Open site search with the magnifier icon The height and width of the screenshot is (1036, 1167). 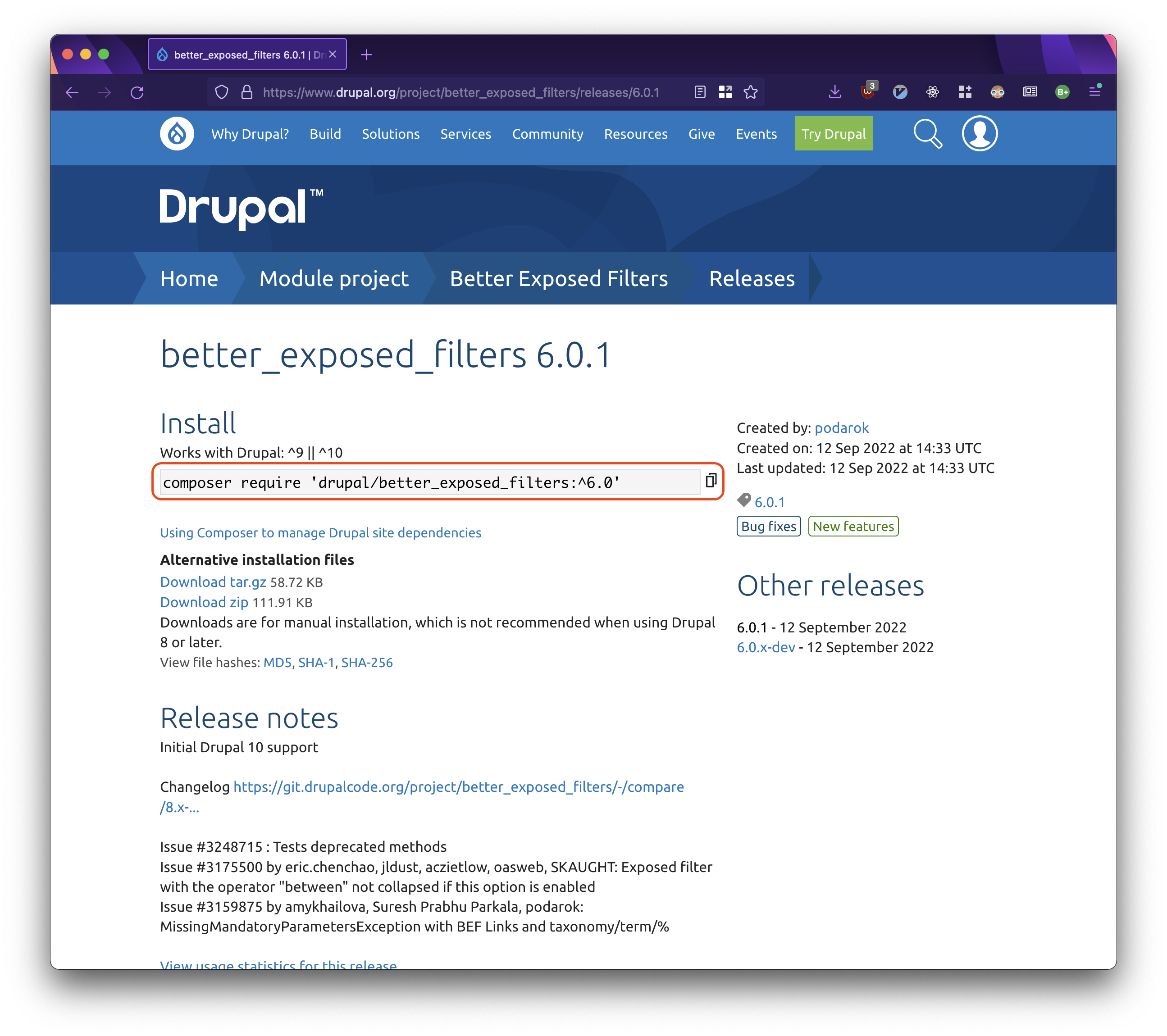click(x=928, y=134)
